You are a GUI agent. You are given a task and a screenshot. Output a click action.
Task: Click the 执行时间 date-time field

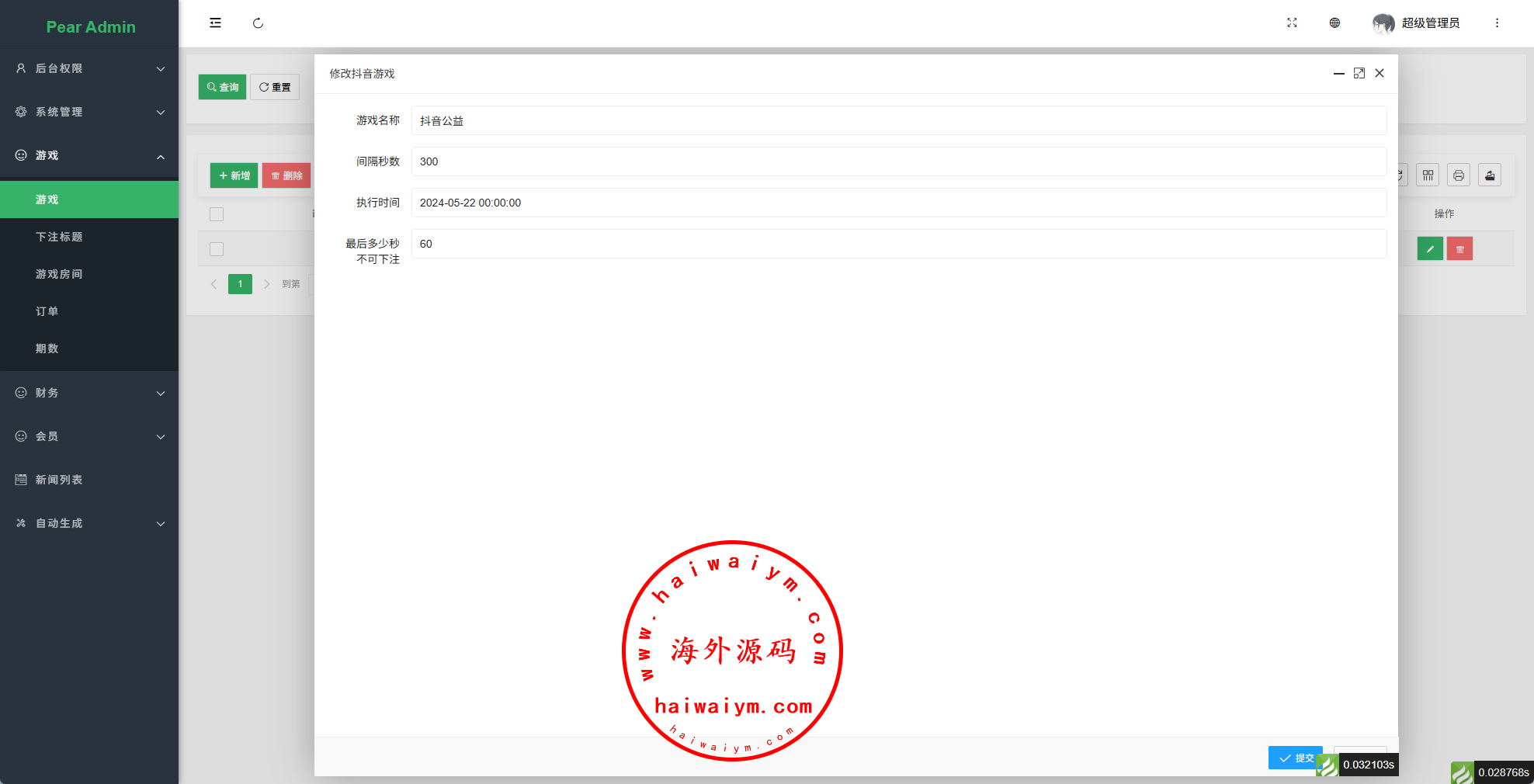click(x=898, y=203)
